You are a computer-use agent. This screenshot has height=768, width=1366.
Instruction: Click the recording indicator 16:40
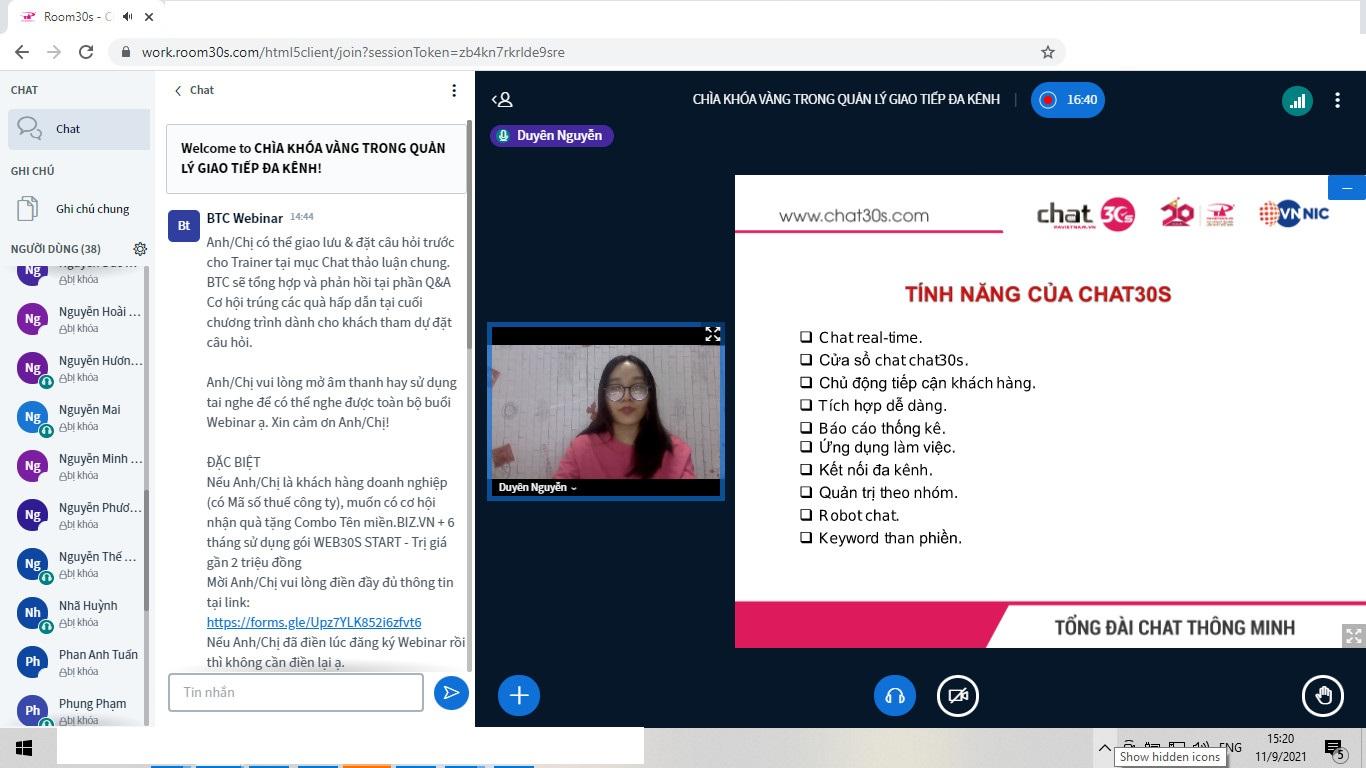point(1068,100)
